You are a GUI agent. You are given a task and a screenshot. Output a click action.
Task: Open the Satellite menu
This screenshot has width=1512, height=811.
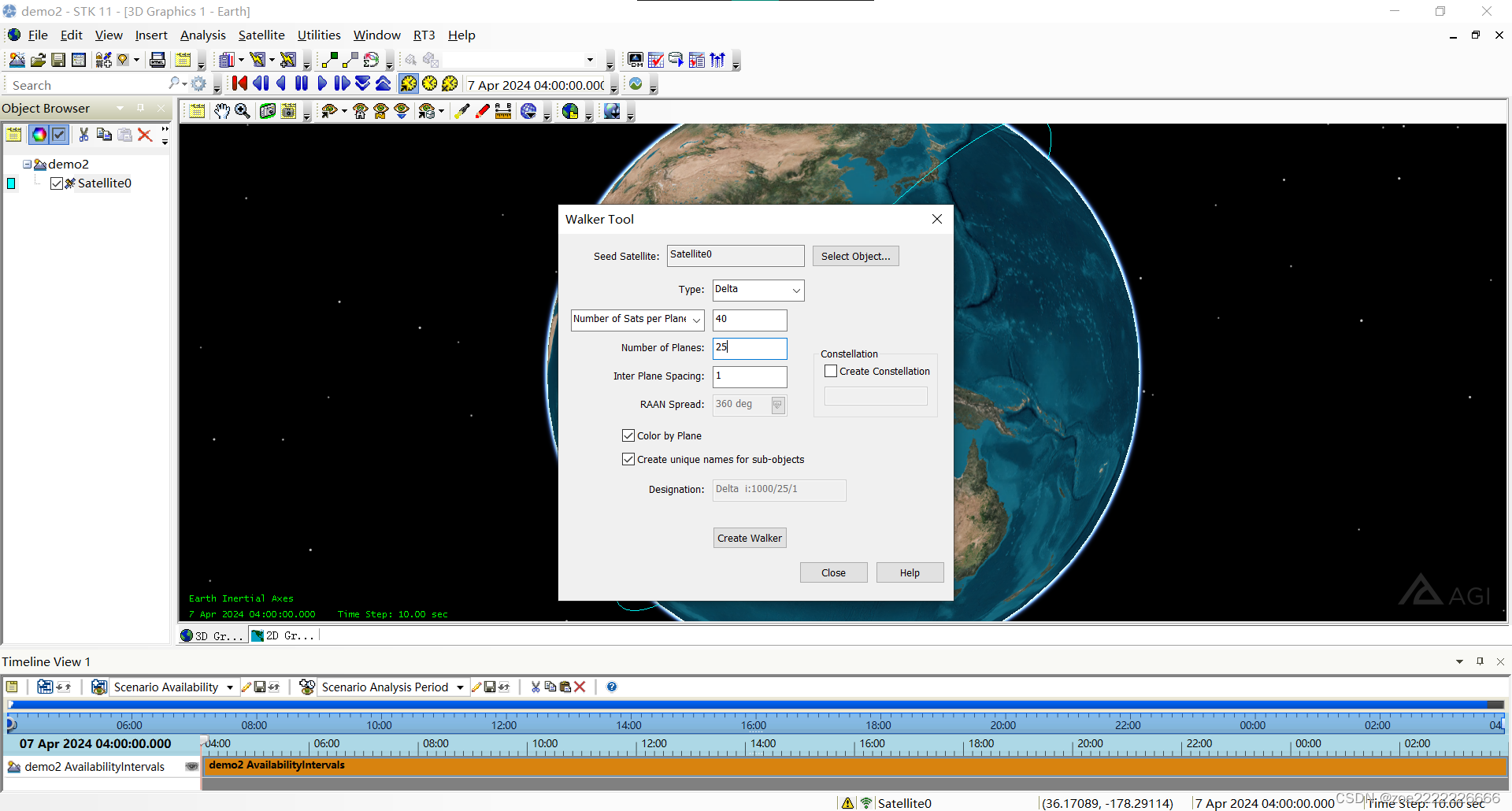[261, 35]
